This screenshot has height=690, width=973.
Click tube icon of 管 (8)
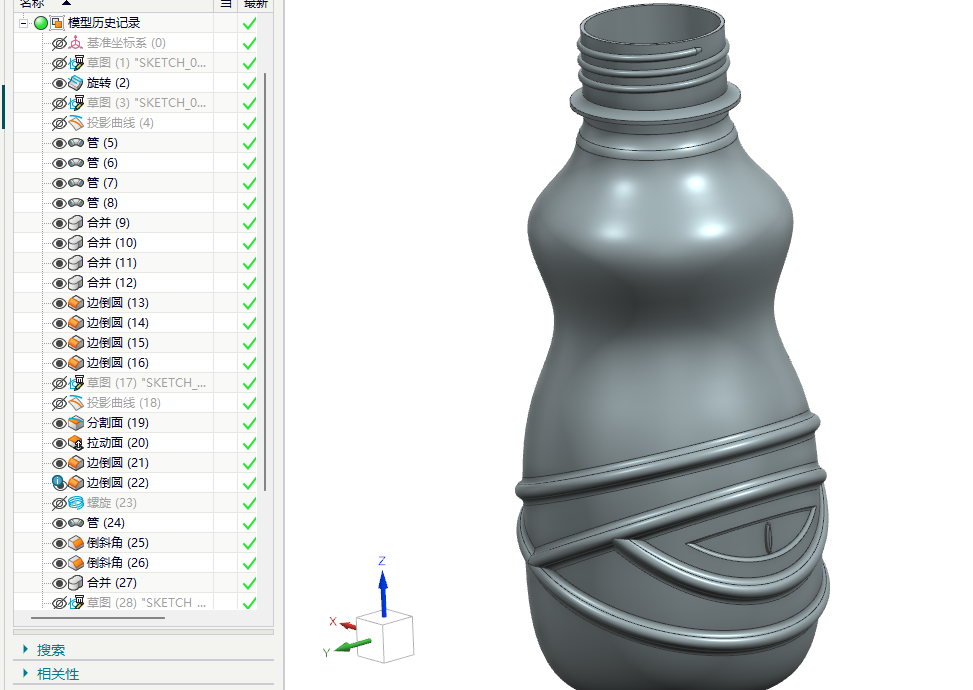click(x=76, y=203)
